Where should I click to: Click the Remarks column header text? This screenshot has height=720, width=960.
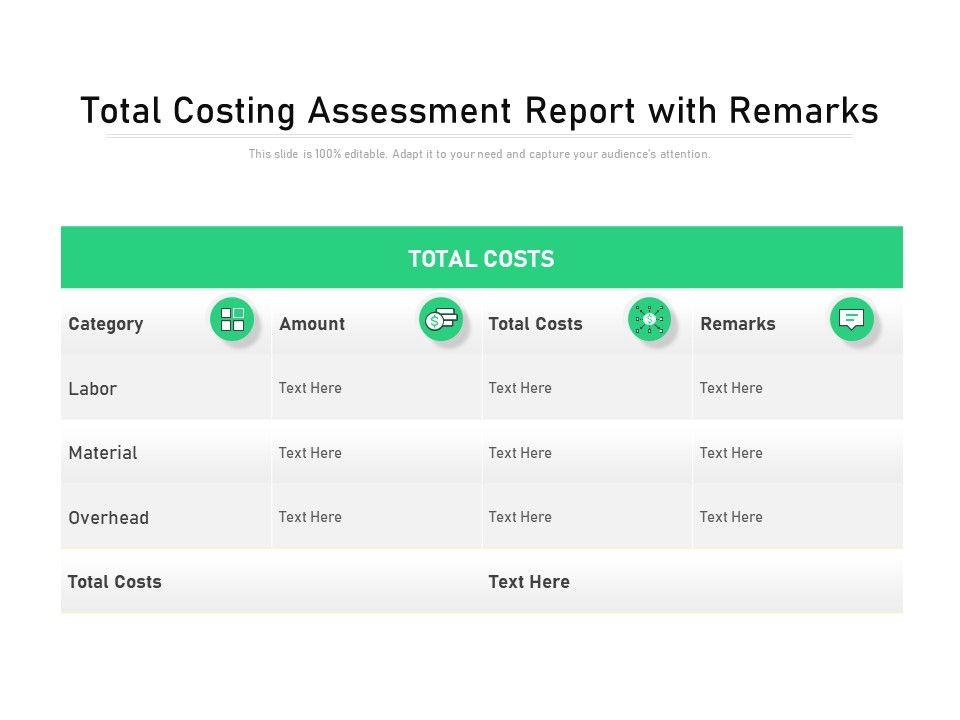[x=738, y=324]
